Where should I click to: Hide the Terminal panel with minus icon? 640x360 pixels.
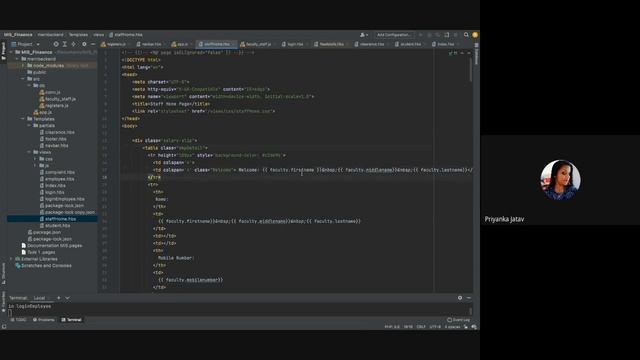point(469,298)
